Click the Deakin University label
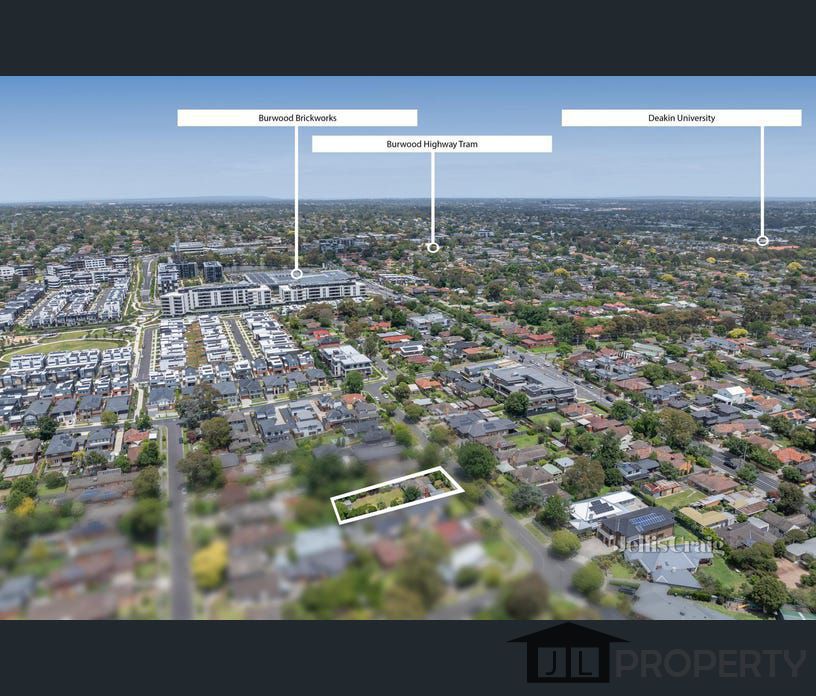 tap(681, 118)
